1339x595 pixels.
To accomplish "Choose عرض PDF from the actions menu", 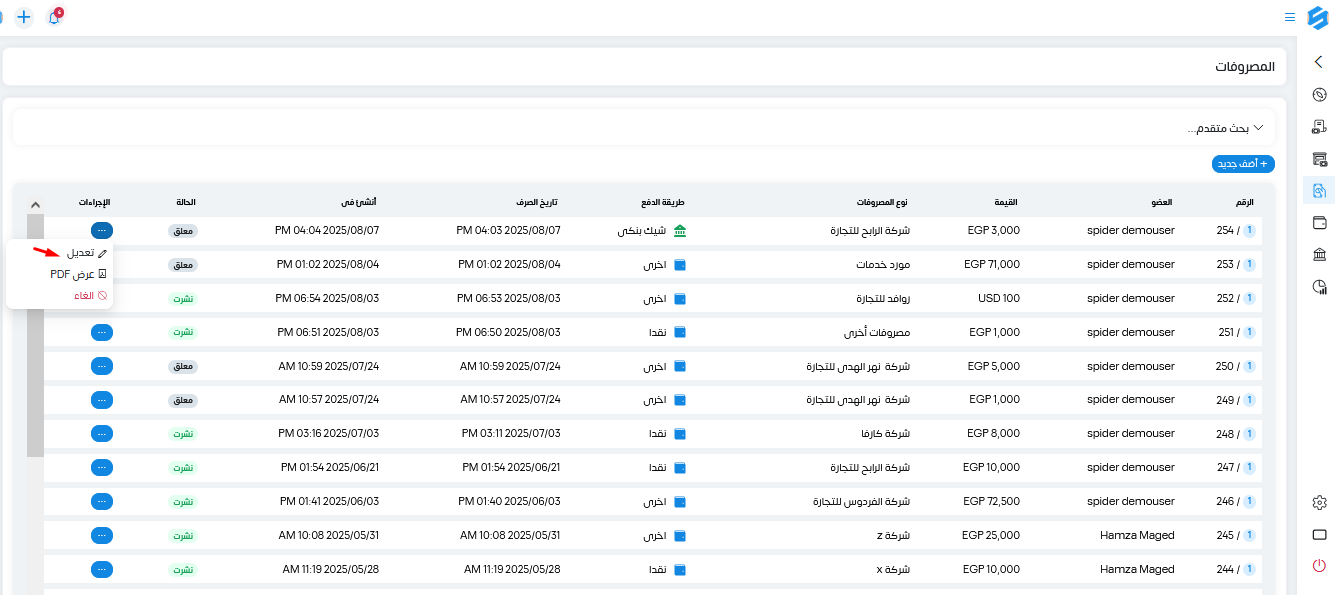I will point(78,274).
